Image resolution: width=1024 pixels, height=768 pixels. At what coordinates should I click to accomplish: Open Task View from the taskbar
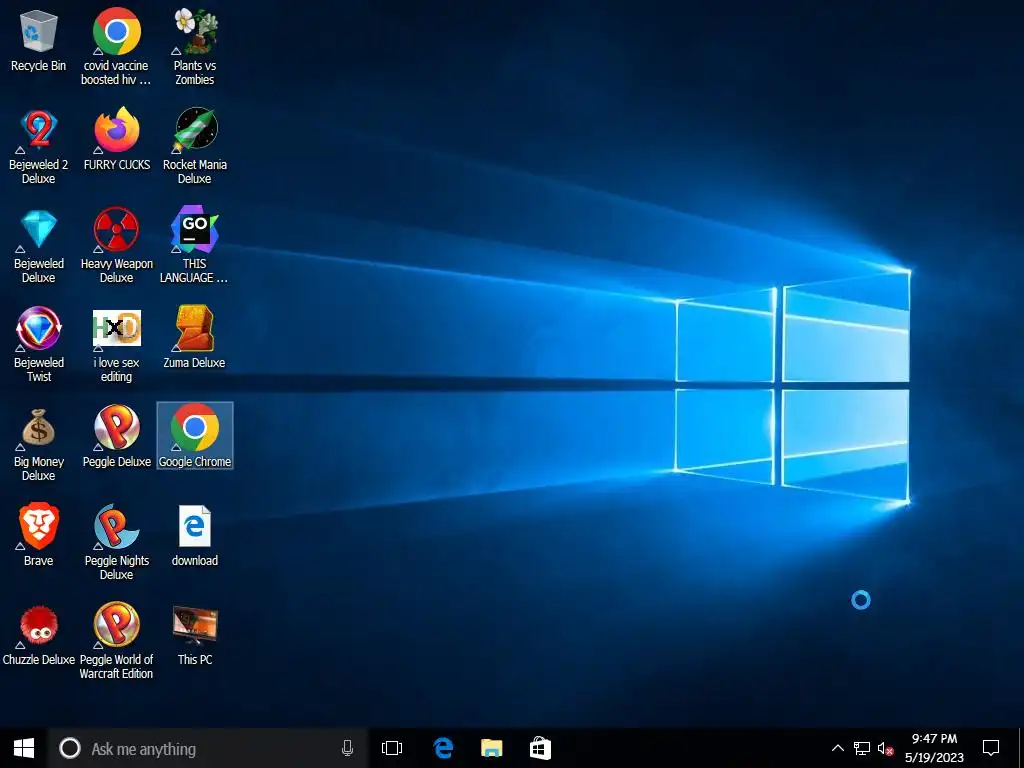(x=392, y=748)
